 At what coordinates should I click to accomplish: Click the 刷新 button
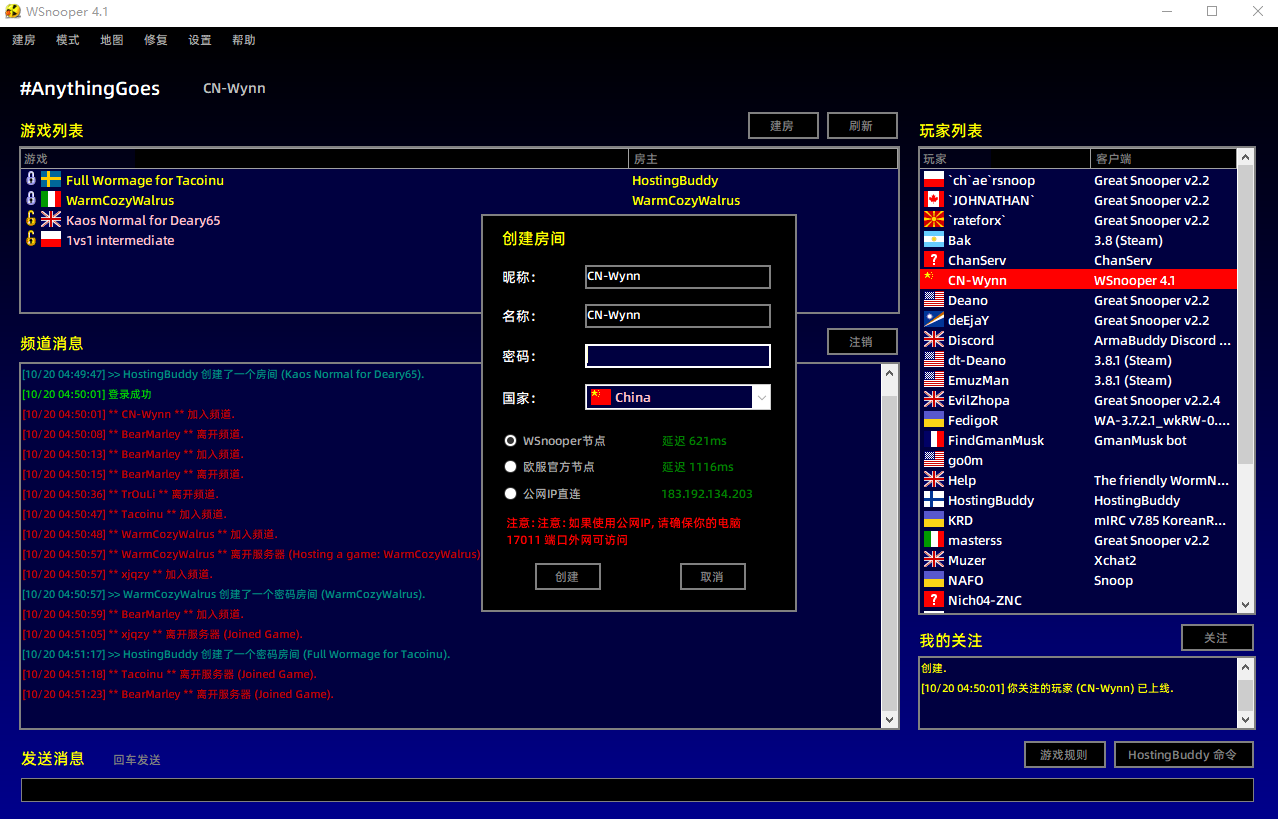pyautogui.click(x=862, y=125)
